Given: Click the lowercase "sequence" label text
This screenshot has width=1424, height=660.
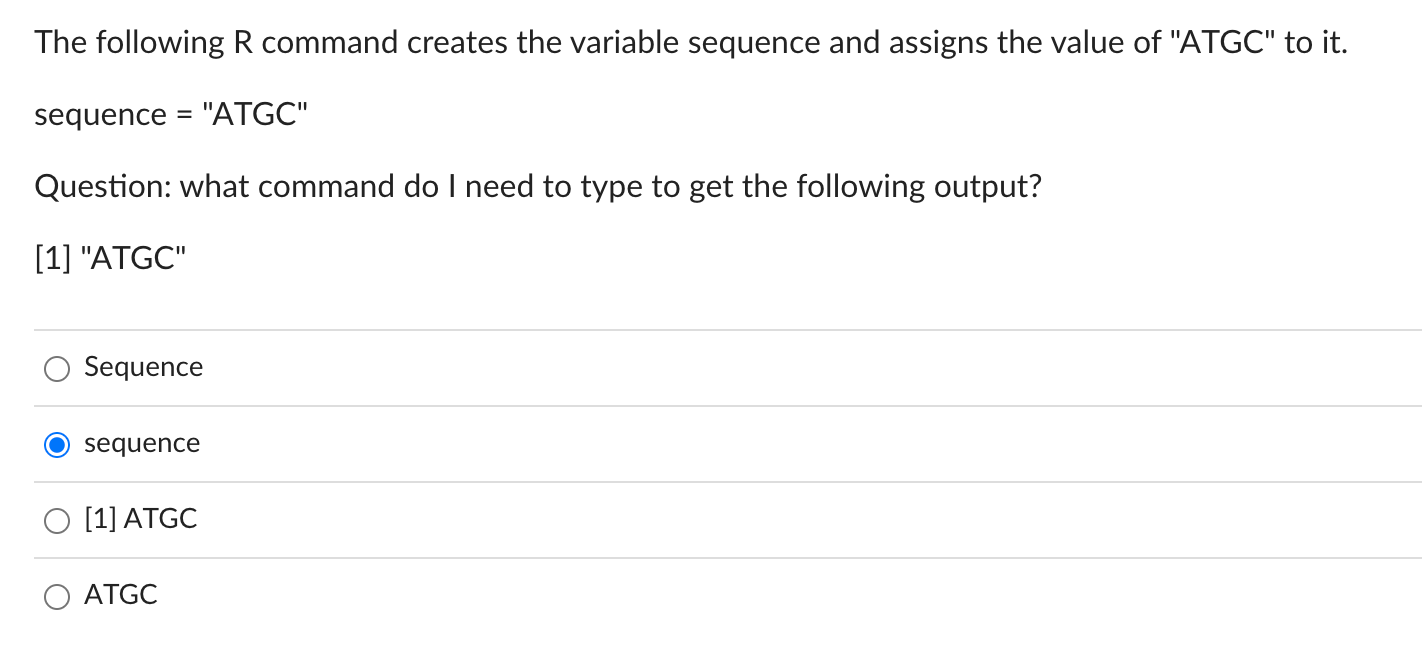Looking at the screenshot, I should [142, 443].
